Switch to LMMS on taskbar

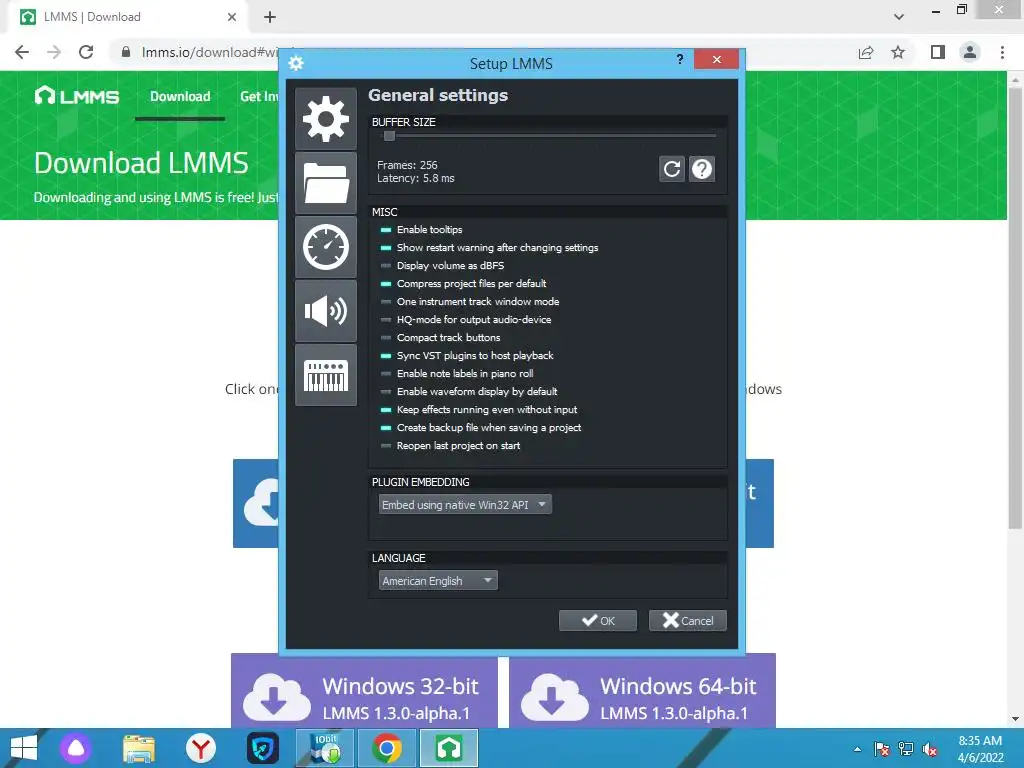[x=449, y=749]
